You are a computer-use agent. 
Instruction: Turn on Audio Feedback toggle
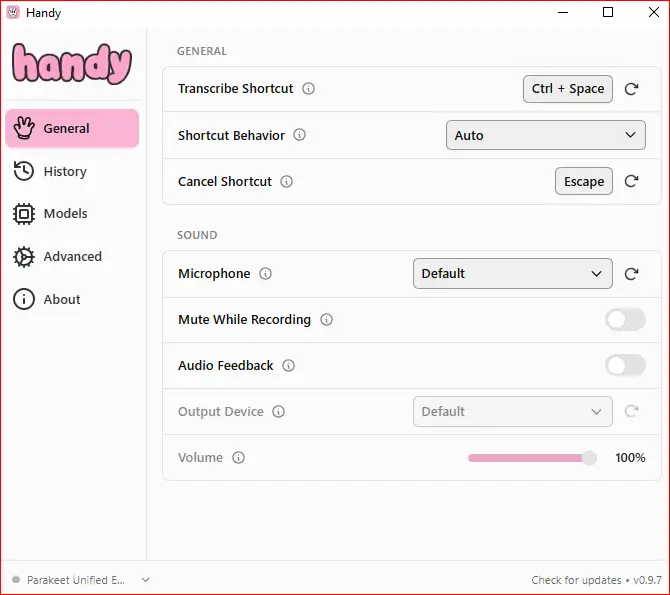[625, 365]
